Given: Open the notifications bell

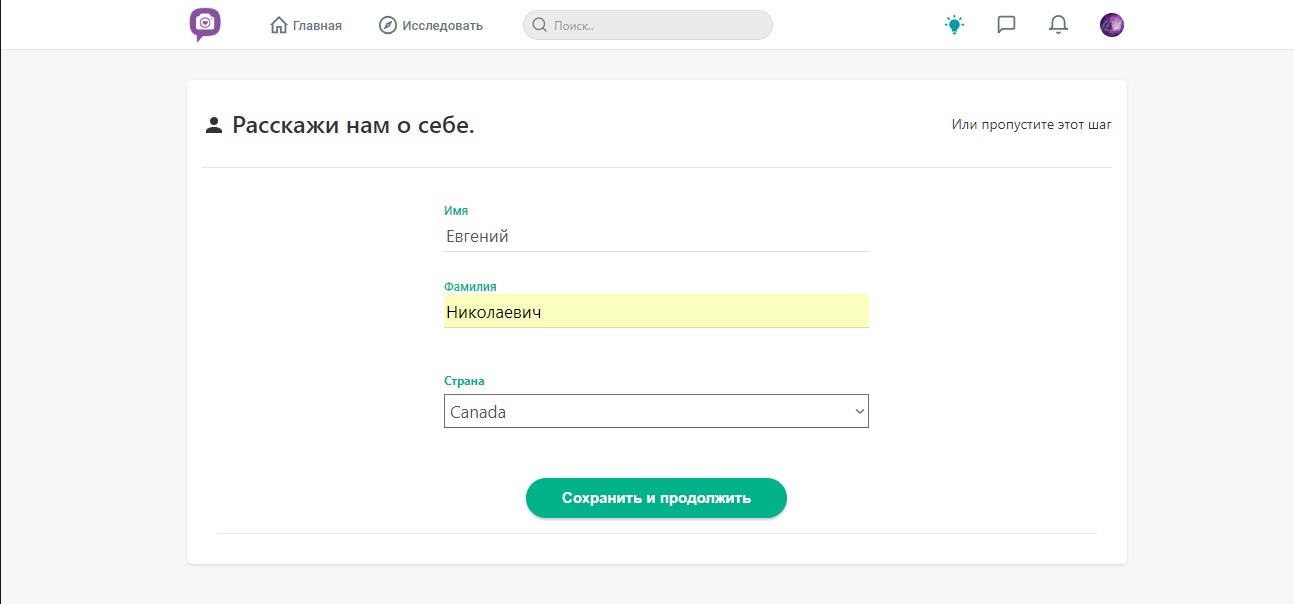Looking at the screenshot, I should pyautogui.click(x=1058, y=25).
